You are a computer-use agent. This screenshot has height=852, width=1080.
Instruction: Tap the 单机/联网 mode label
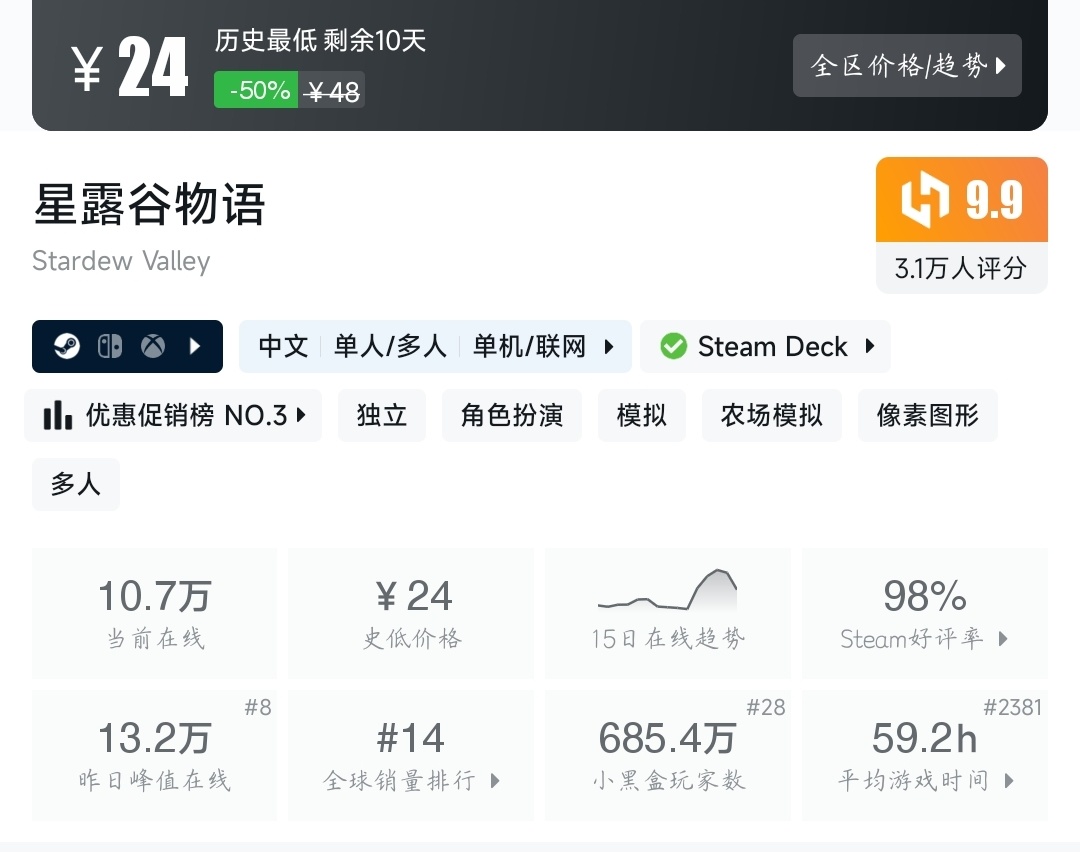[x=529, y=346]
